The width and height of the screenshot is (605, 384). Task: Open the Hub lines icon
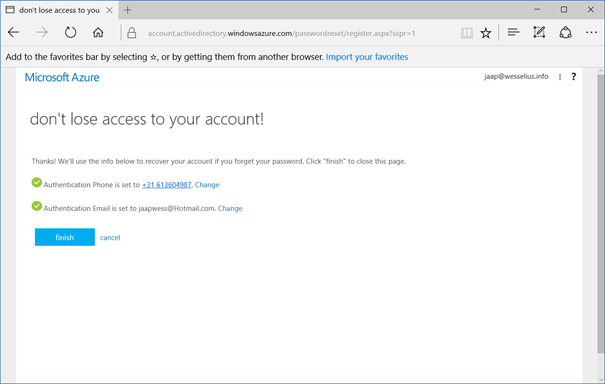(x=513, y=32)
